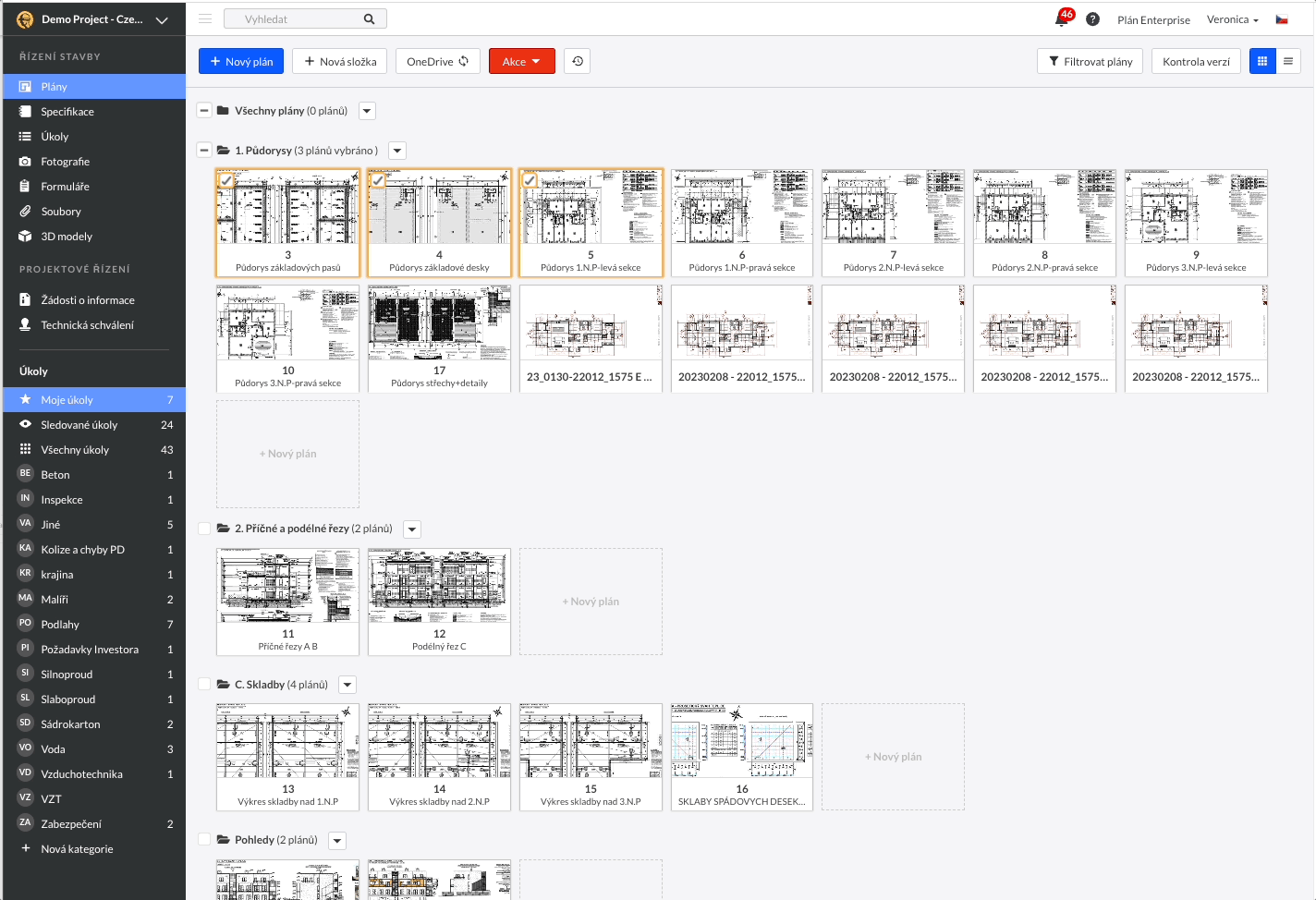This screenshot has width=1316, height=900.
Task: Open the Podlahy task category
Action: pos(93,624)
